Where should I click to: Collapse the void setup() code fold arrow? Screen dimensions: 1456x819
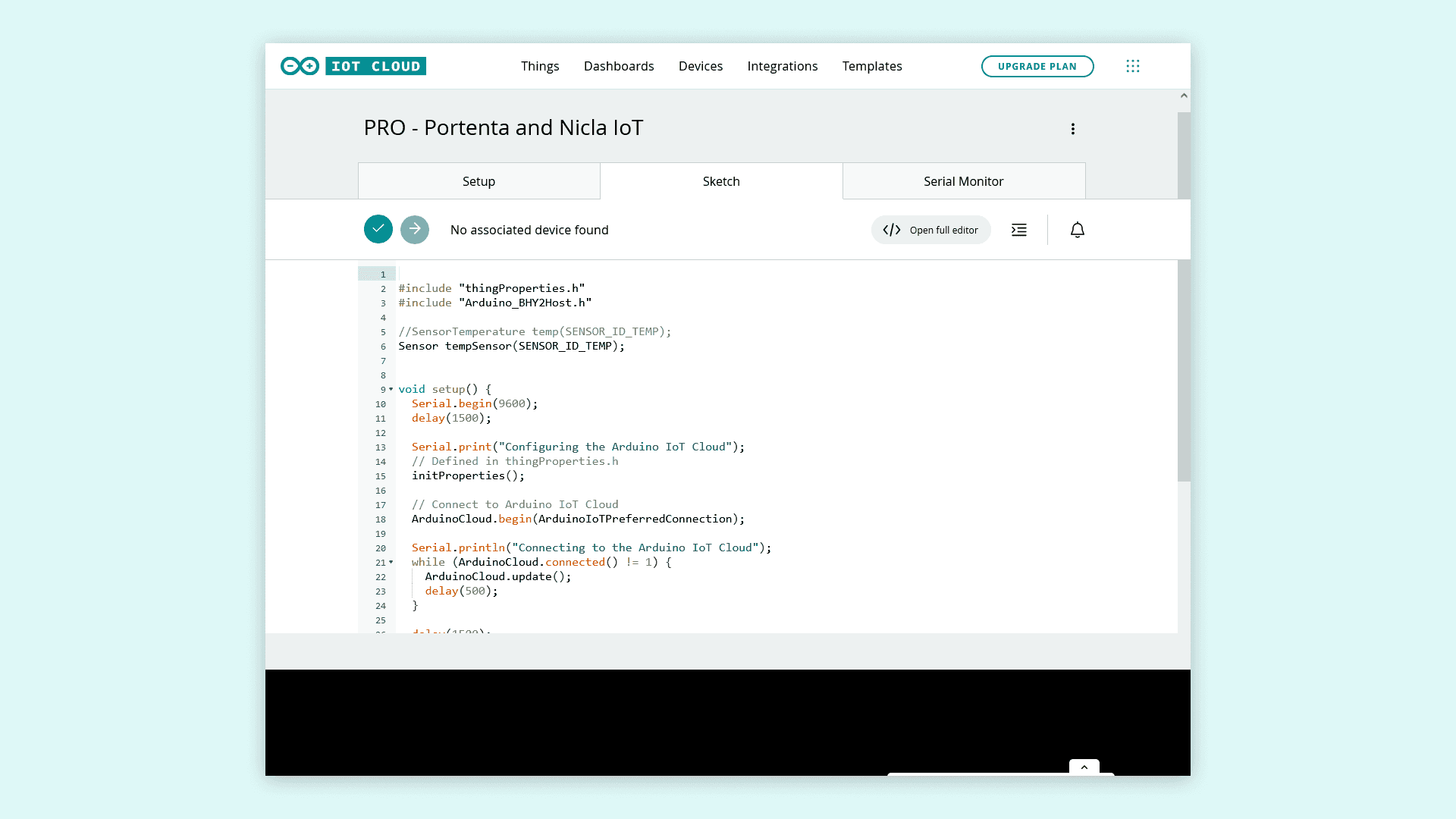coord(391,389)
